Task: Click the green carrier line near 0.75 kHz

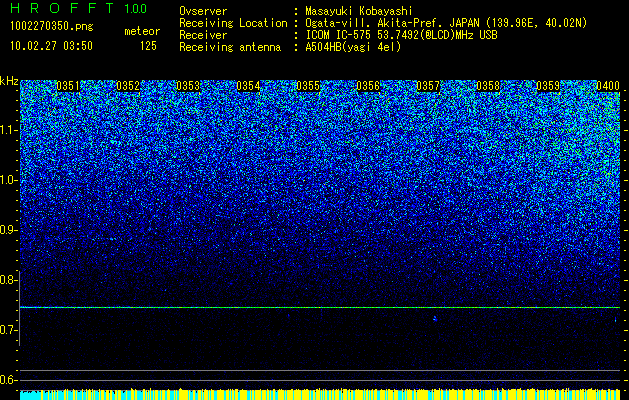Action: tap(320, 307)
